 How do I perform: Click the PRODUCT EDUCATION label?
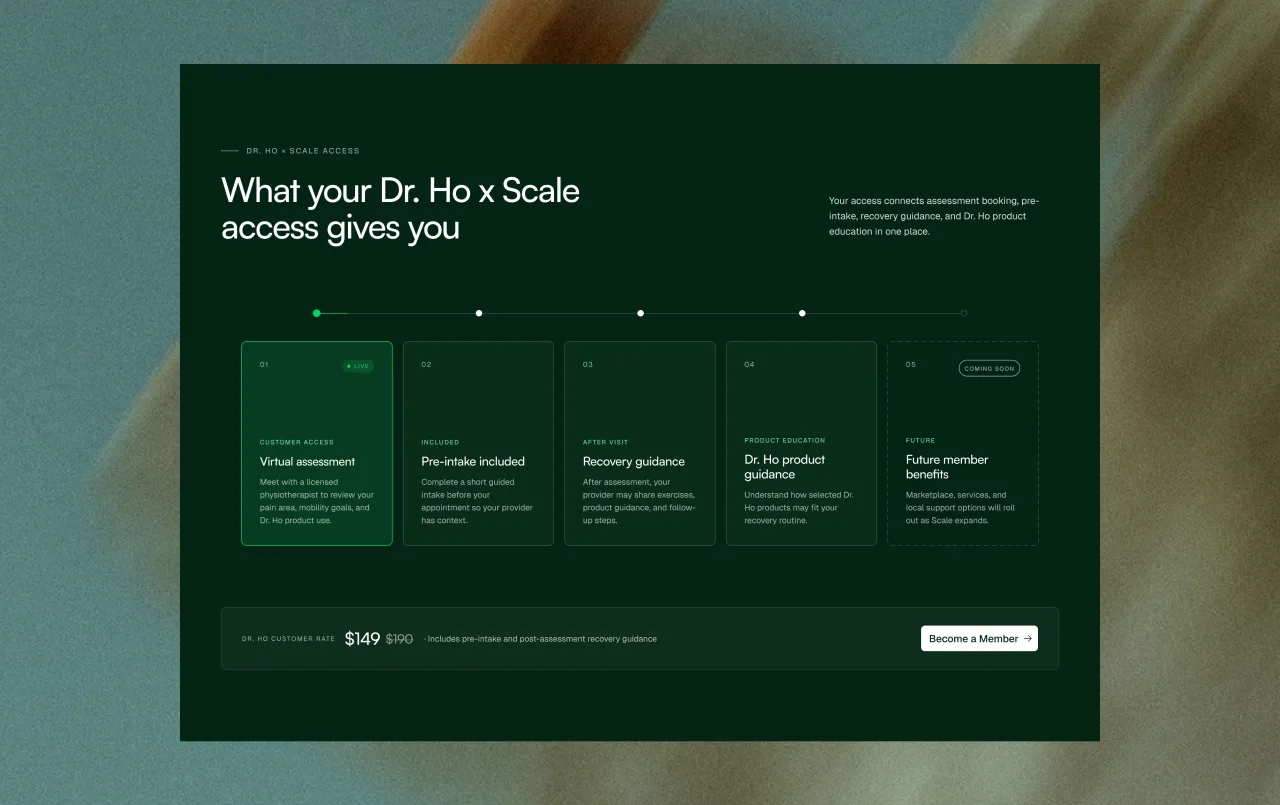(785, 440)
